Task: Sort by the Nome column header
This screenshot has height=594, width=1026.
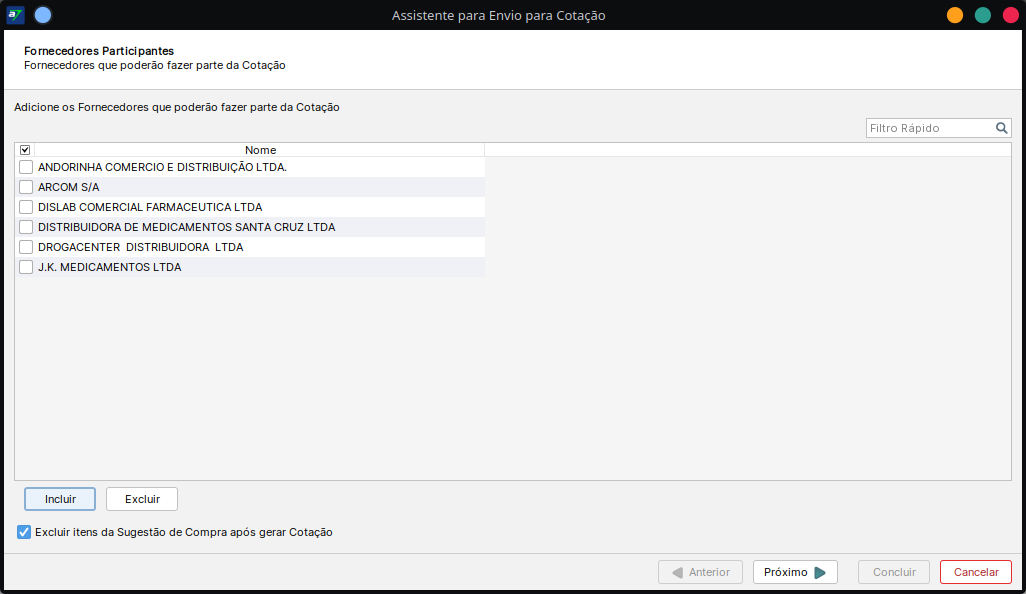Action: point(260,150)
